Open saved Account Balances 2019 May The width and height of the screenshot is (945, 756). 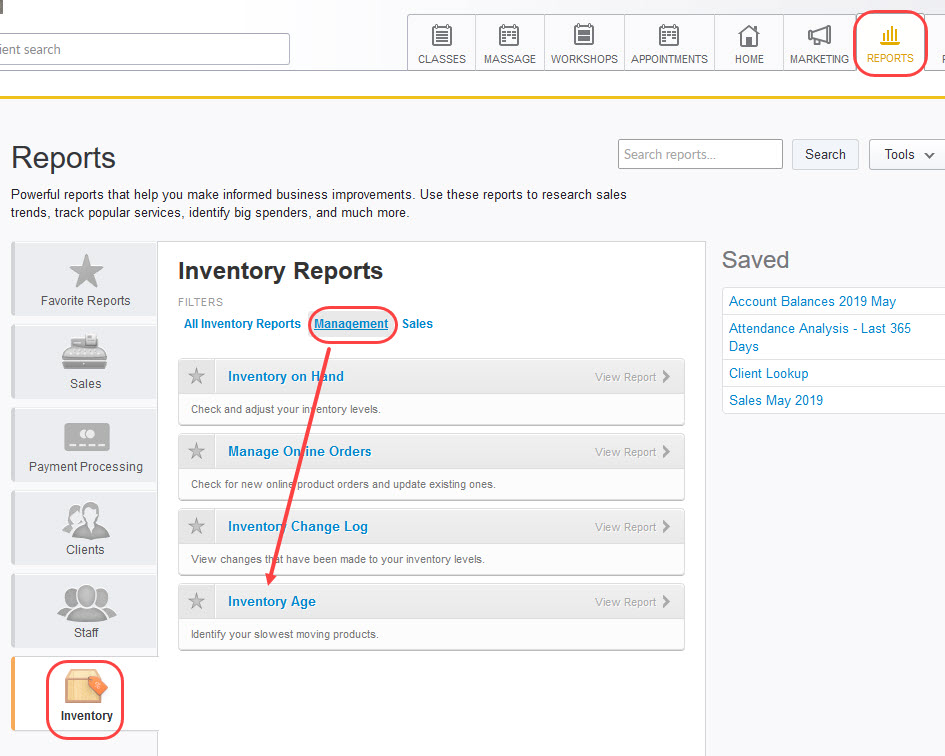pyautogui.click(x=812, y=301)
